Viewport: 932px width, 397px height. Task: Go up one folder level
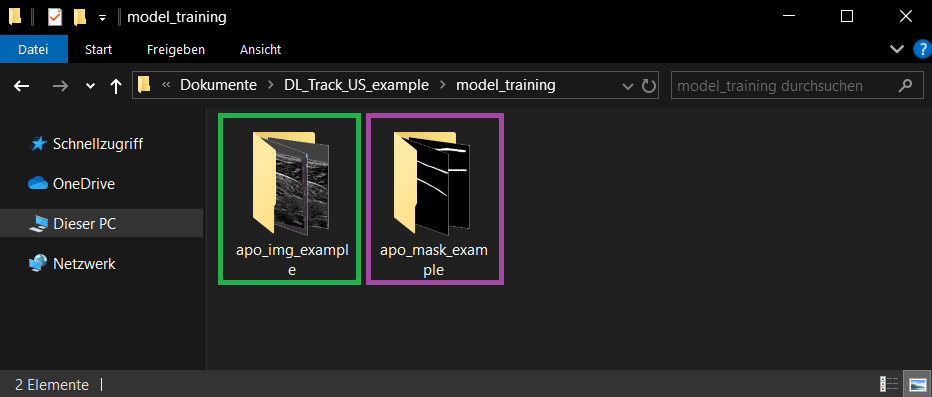click(116, 86)
